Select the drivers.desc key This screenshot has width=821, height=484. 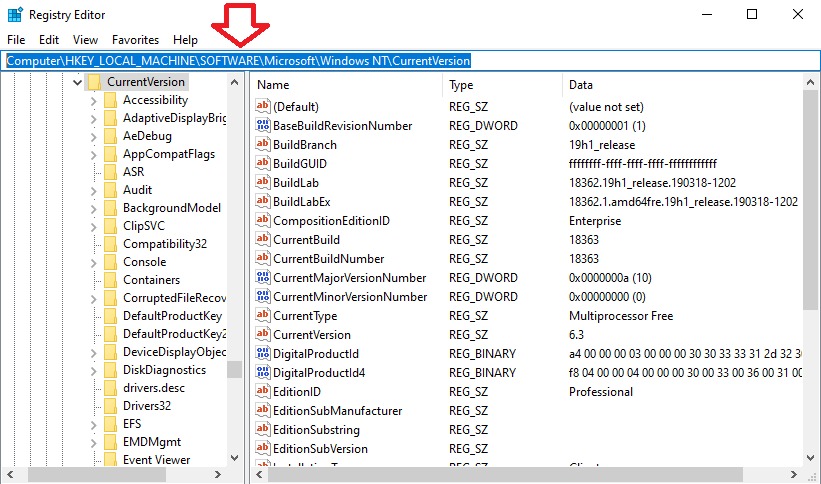pyautogui.click(x=153, y=388)
